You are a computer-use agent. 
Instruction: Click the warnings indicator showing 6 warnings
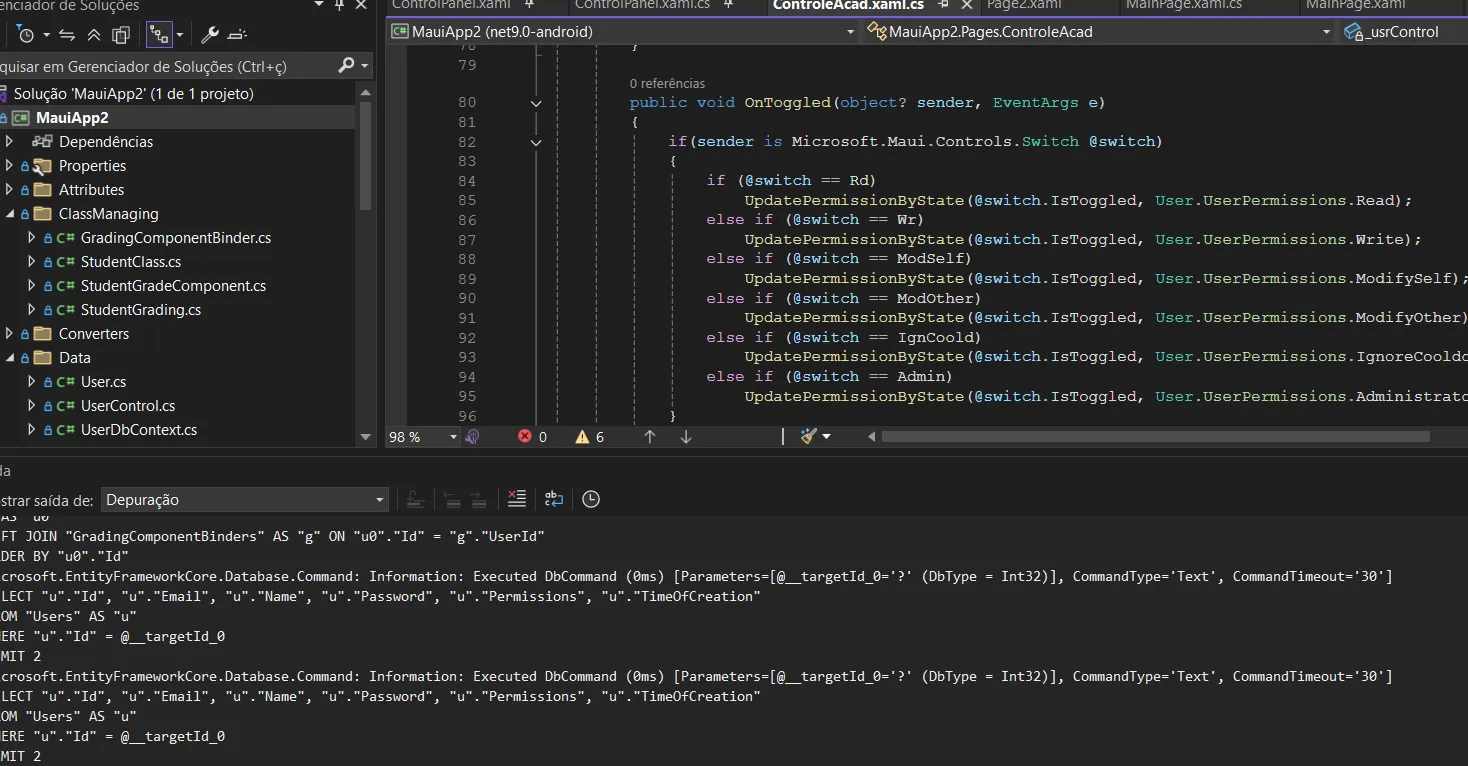click(x=589, y=436)
